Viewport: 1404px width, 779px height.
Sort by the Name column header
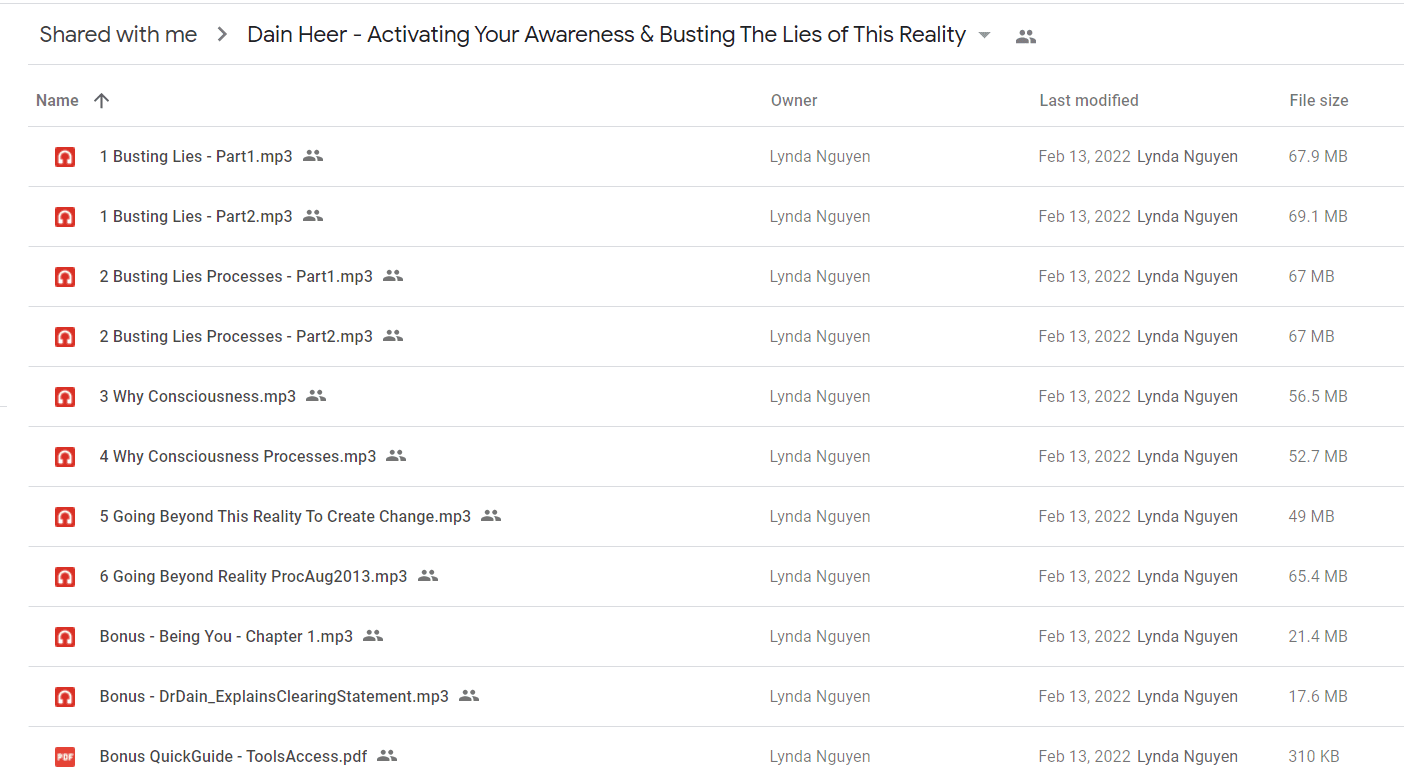(57, 100)
